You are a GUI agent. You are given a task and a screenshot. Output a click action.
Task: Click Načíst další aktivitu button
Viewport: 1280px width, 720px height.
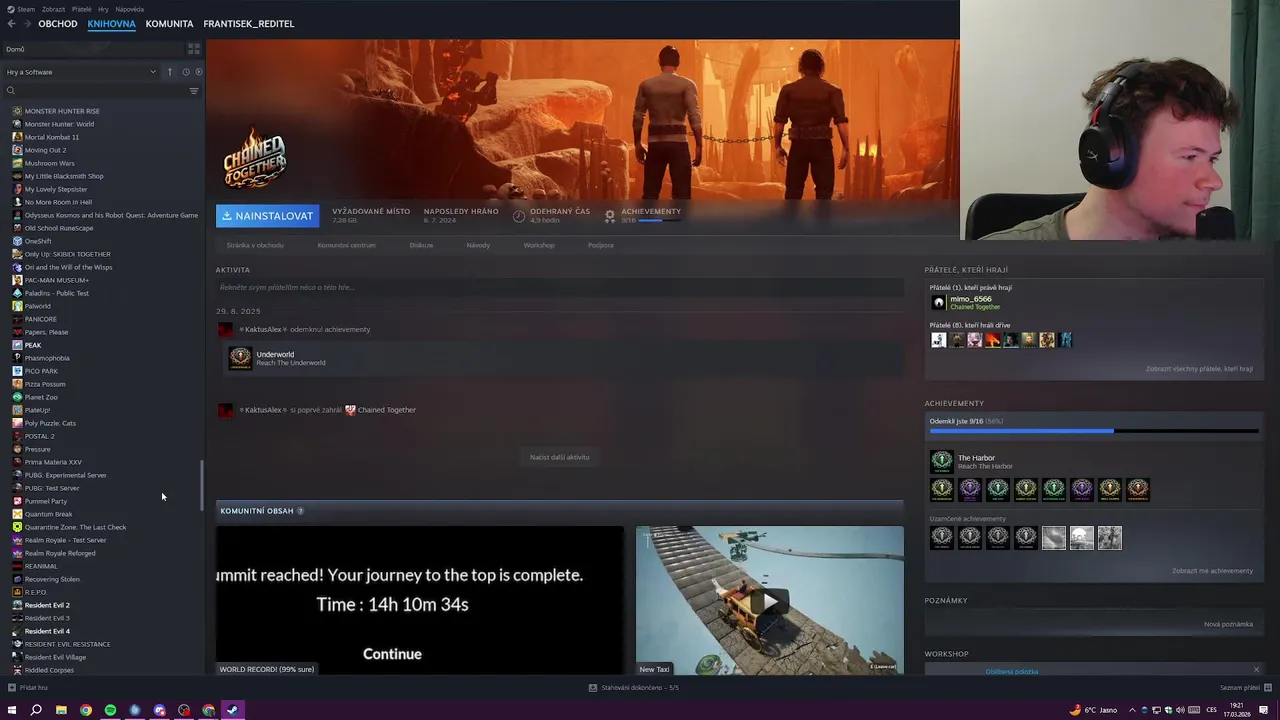point(559,457)
